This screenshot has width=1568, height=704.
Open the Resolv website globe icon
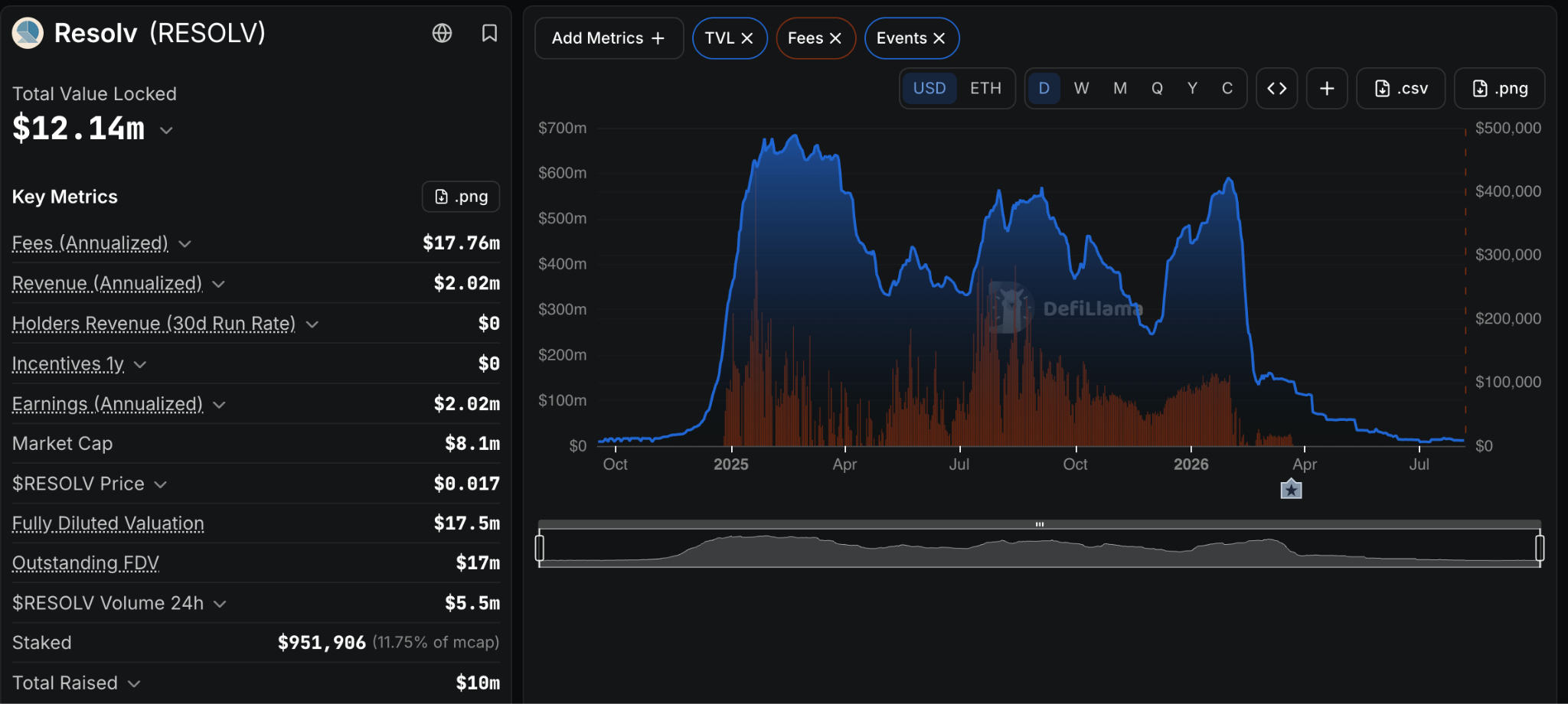point(442,33)
